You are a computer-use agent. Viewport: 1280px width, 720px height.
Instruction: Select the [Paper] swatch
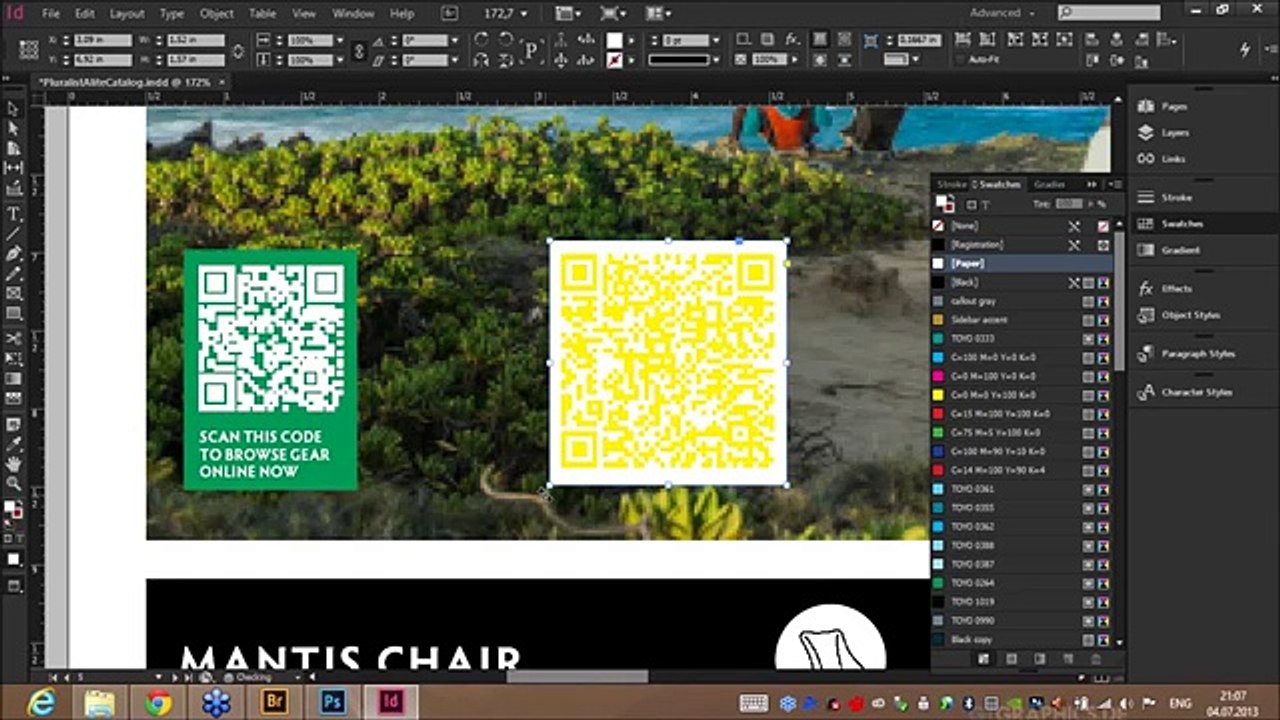(1022, 263)
